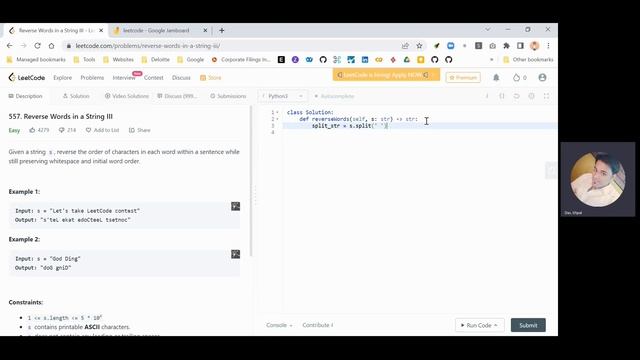Collapse code fold on line 2
Screen dimensions: 640x360
coord(278,119)
